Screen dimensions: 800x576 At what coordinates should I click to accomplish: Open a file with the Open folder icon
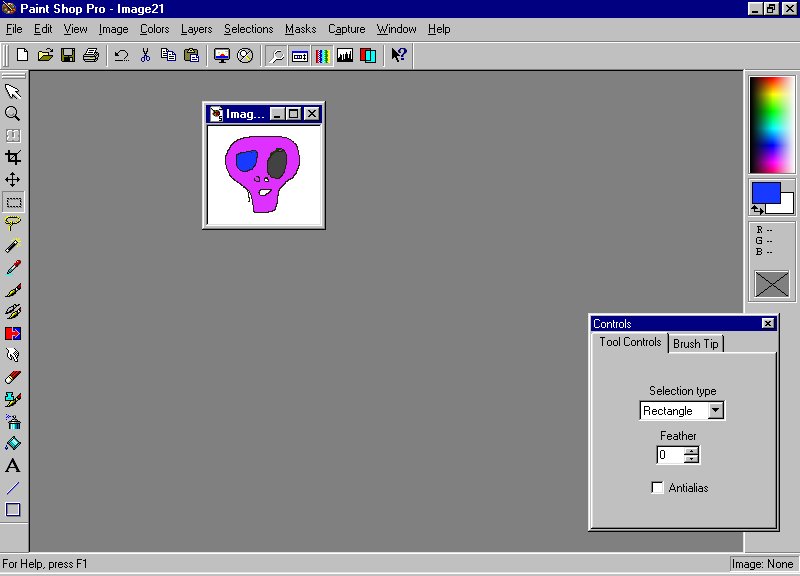coord(45,55)
